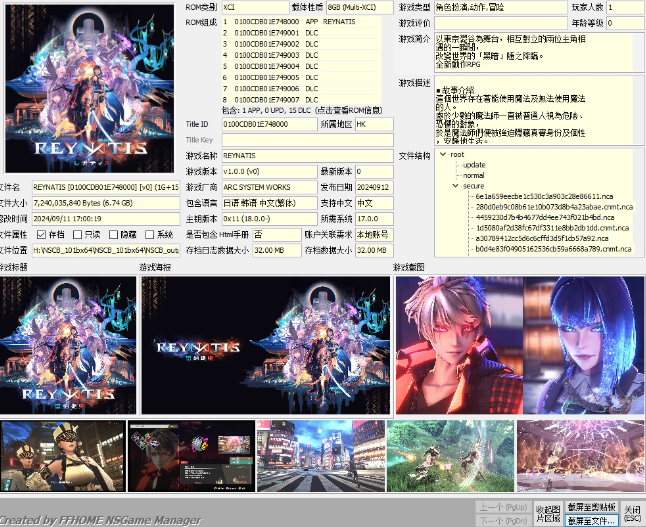
Task: Click the 年龄等级 field showing 0
Action: tap(625, 23)
